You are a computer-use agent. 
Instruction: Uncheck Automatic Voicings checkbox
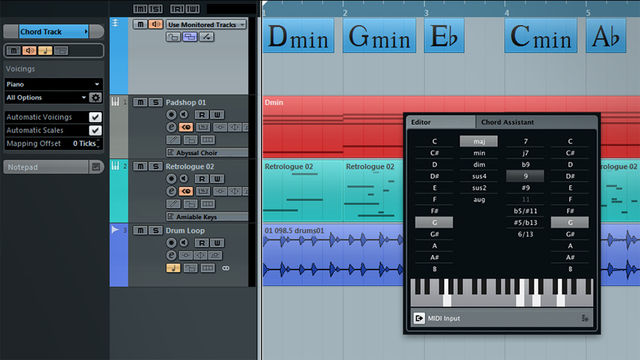point(95,117)
